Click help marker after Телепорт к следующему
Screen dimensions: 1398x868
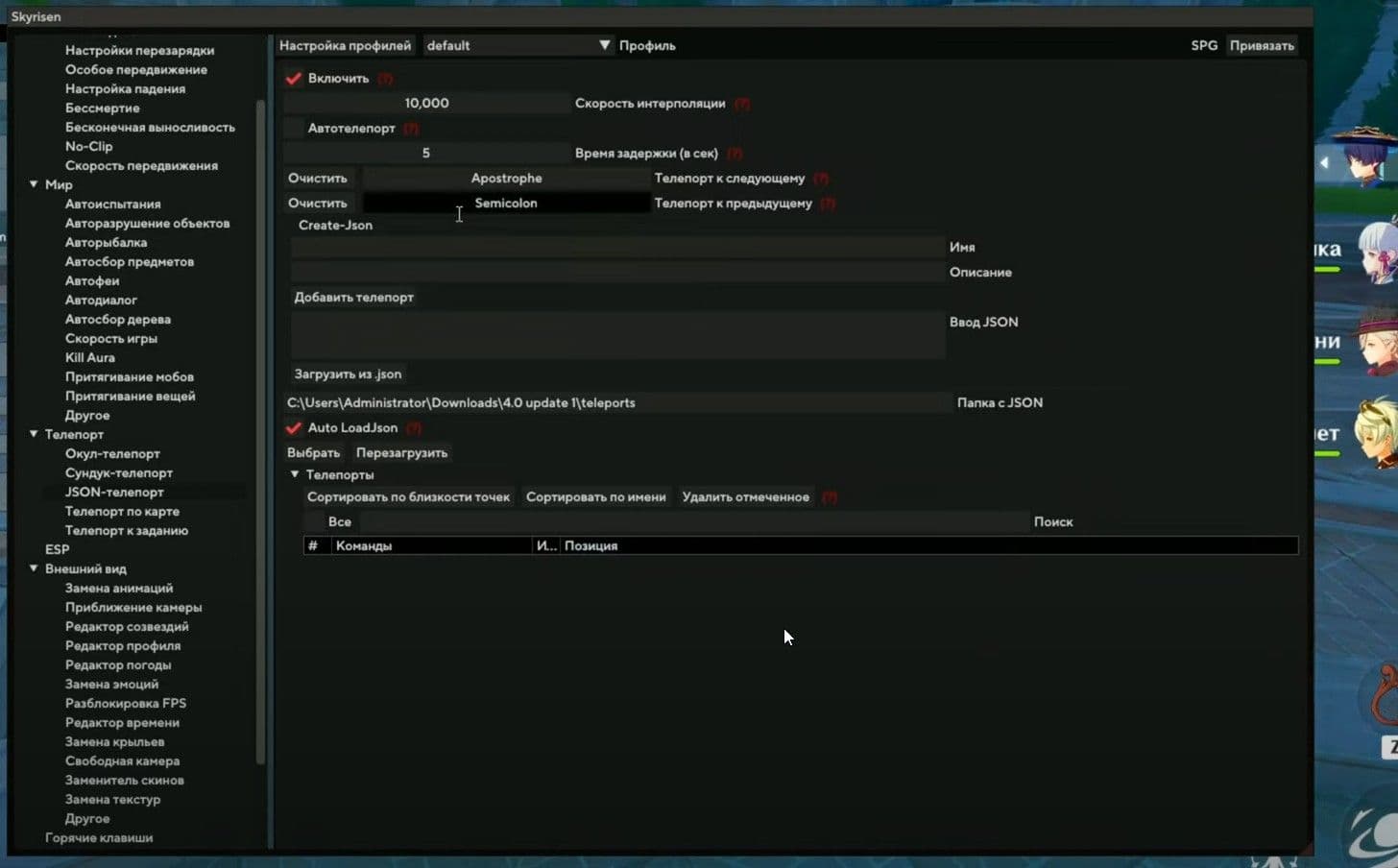point(821,179)
